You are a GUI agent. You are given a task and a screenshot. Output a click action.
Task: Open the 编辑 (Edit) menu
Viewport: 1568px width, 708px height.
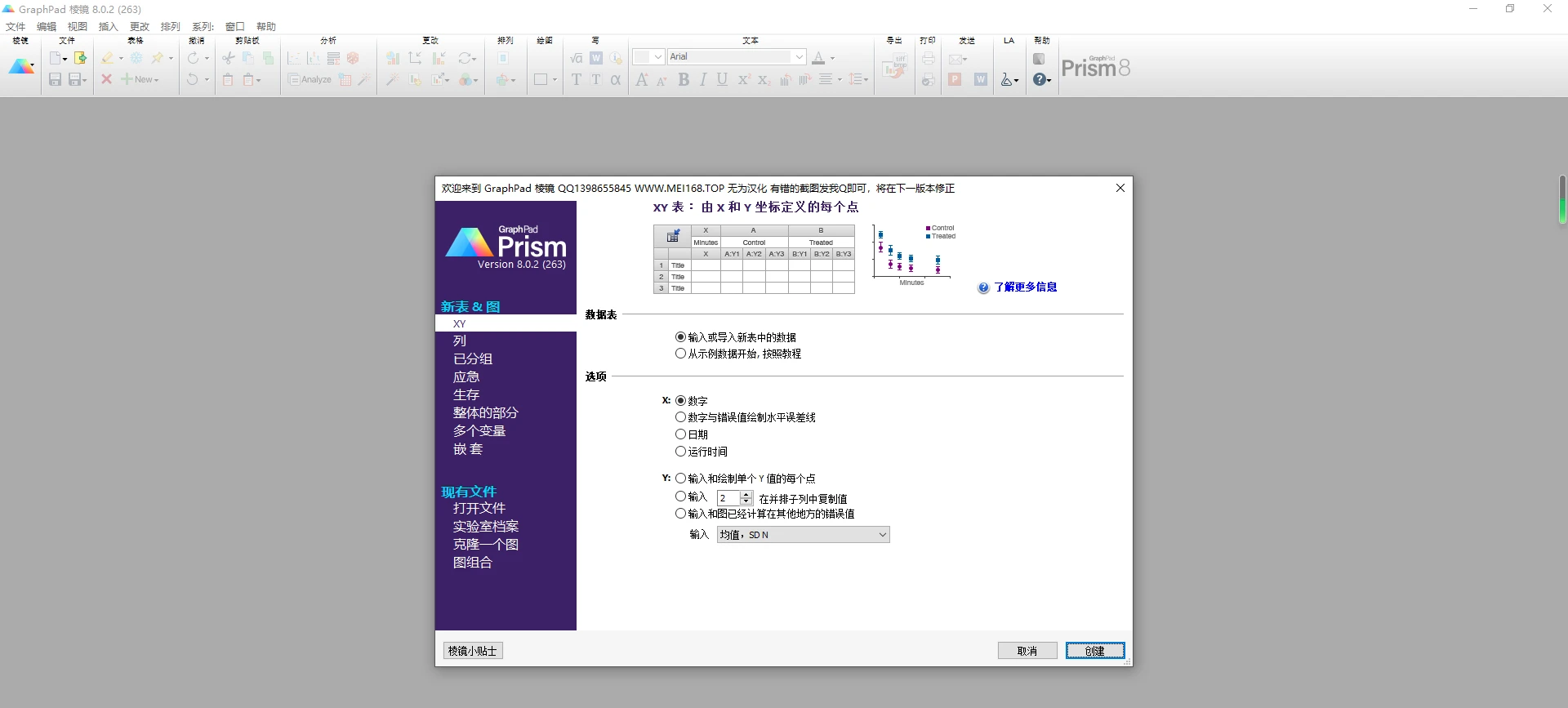pos(47,26)
